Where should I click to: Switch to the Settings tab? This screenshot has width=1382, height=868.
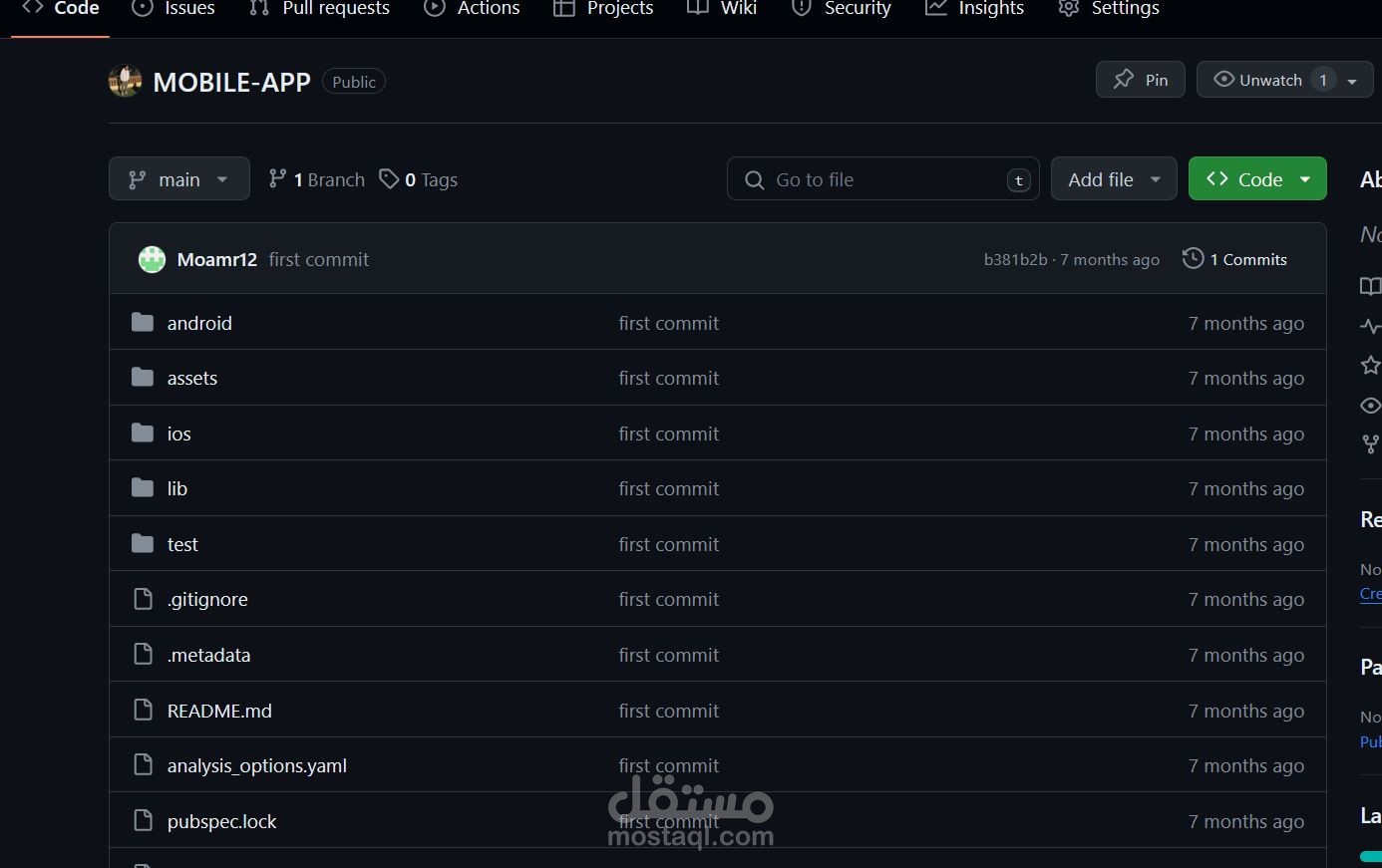pyautogui.click(x=1108, y=9)
